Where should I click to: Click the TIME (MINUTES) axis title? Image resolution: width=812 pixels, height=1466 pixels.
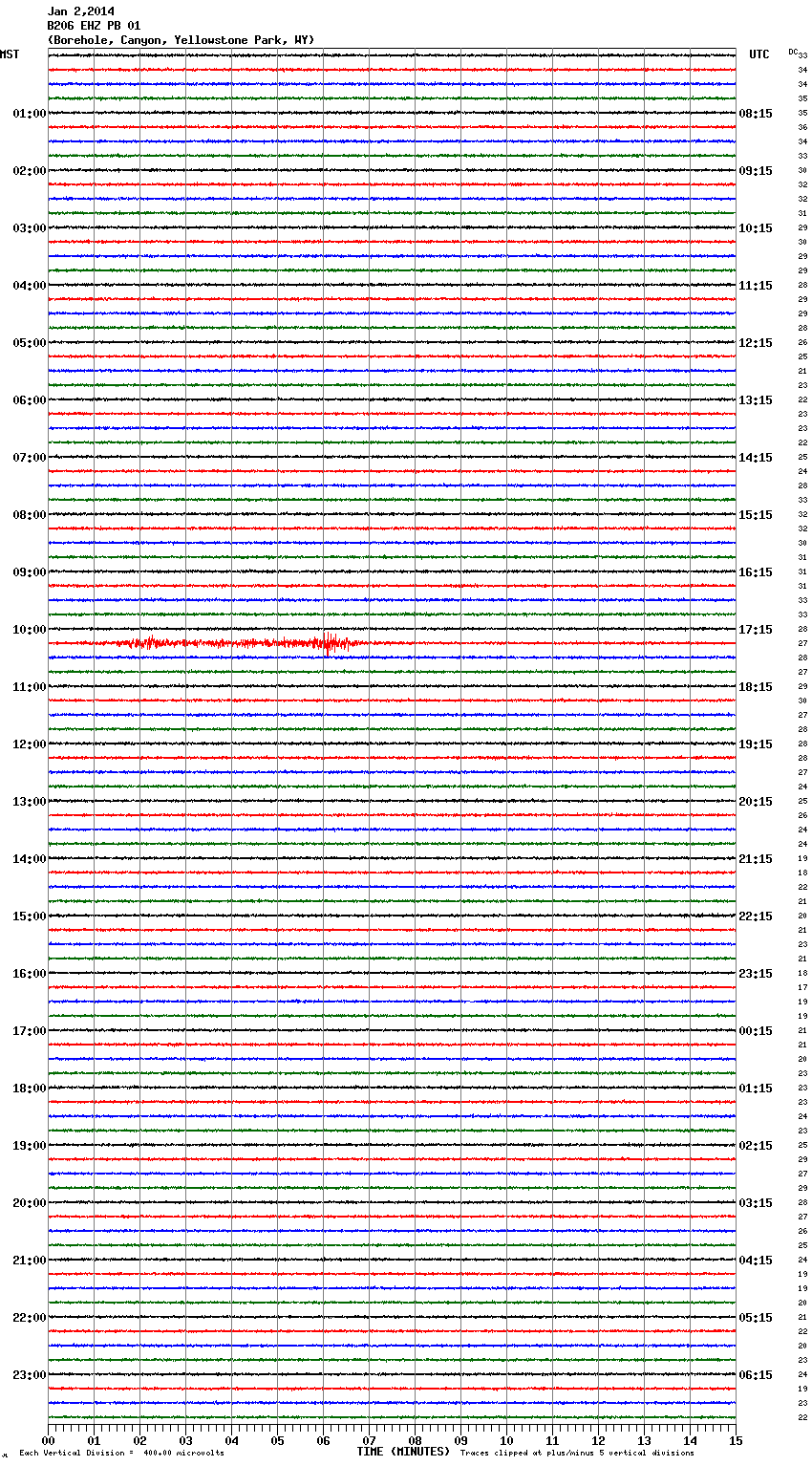tap(403, 1452)
